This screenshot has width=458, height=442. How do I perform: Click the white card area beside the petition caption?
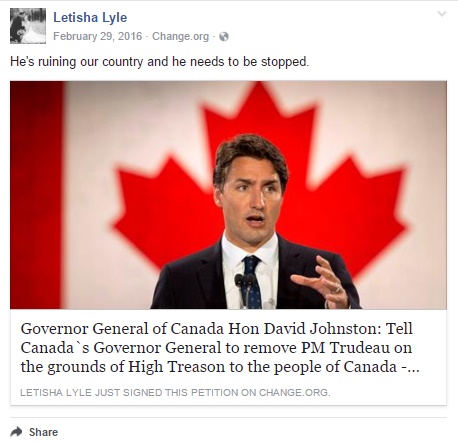coord(388,393)
